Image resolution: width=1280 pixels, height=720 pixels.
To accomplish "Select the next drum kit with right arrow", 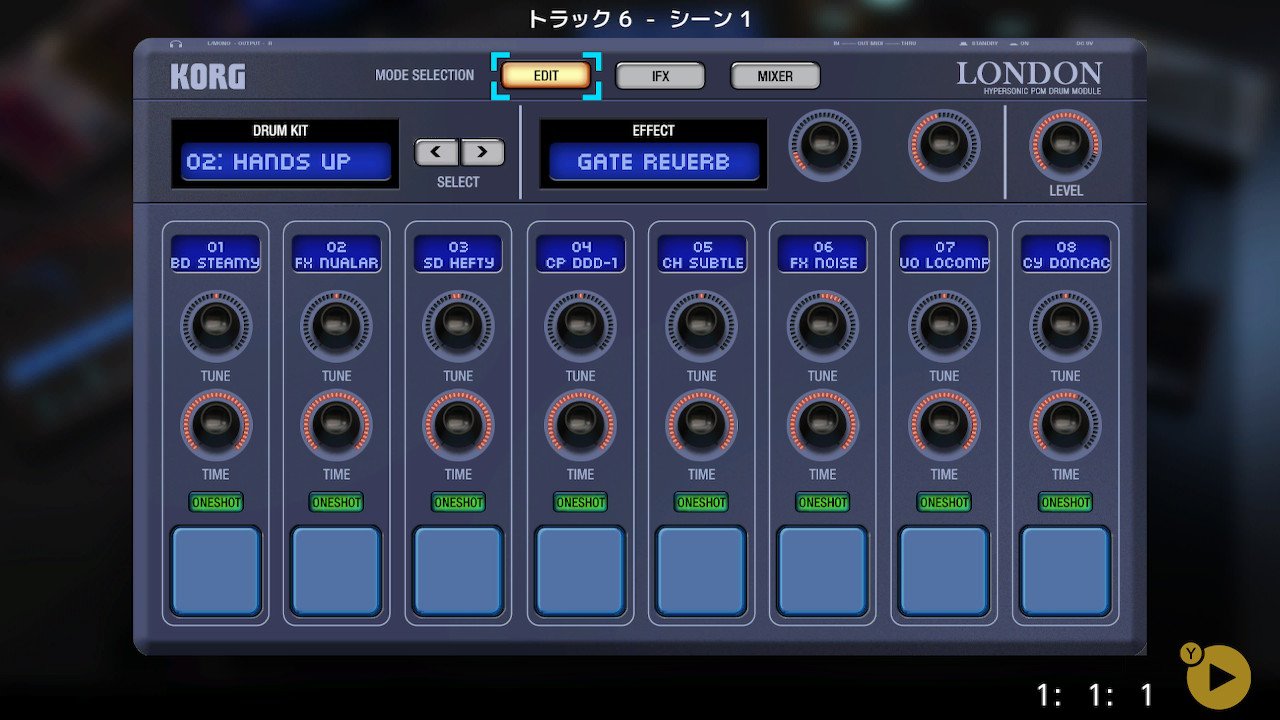I will (x=482, y=153).
